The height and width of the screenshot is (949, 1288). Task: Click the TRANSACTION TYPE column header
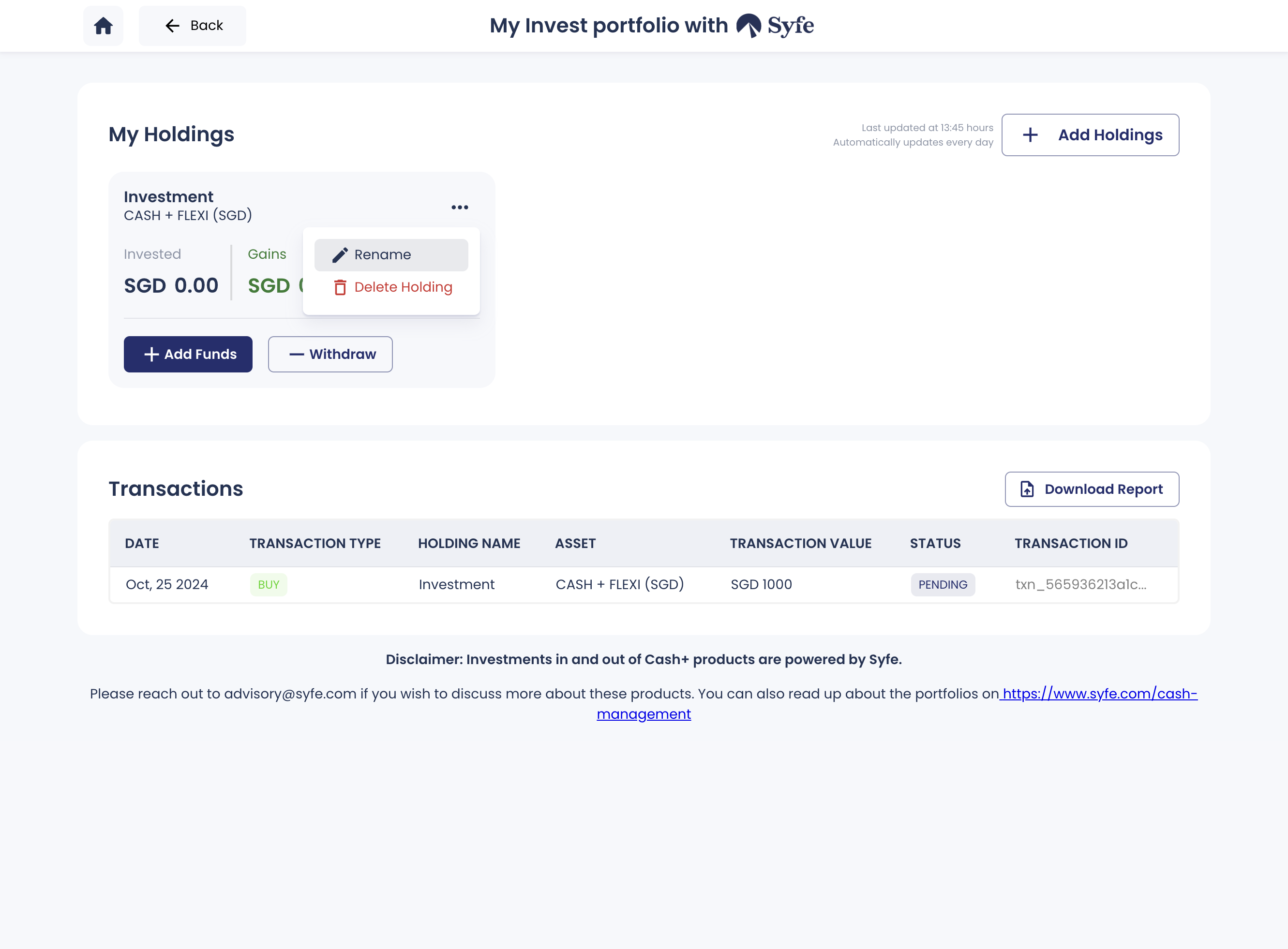(315, 544)
